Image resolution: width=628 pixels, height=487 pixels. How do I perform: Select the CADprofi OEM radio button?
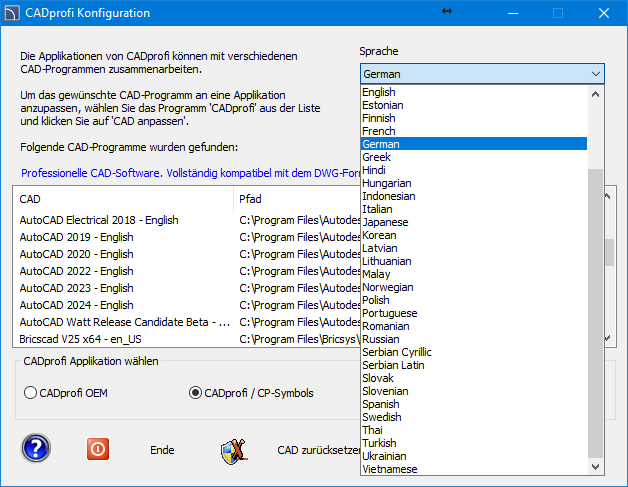[x=30, y=393]
